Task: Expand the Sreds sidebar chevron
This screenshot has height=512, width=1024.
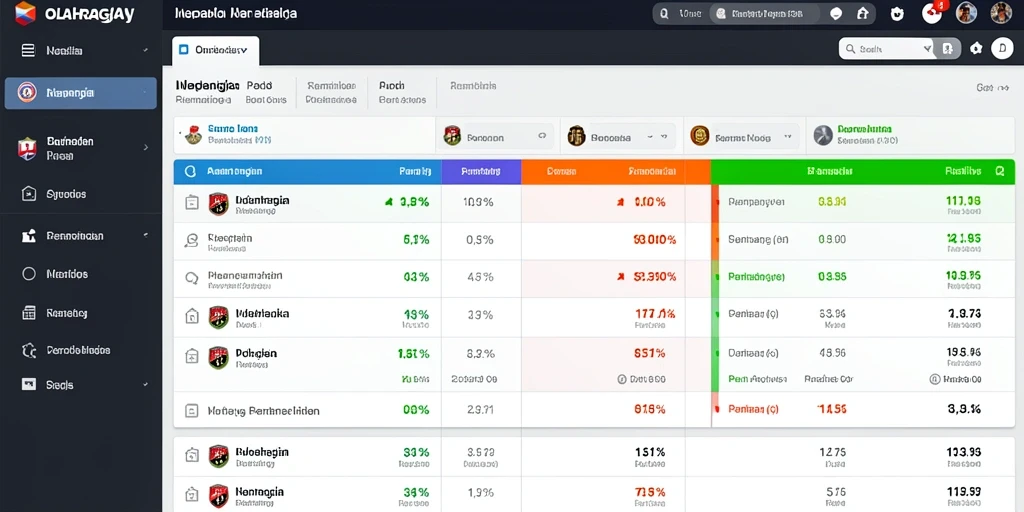Action: tap(145, 385)
